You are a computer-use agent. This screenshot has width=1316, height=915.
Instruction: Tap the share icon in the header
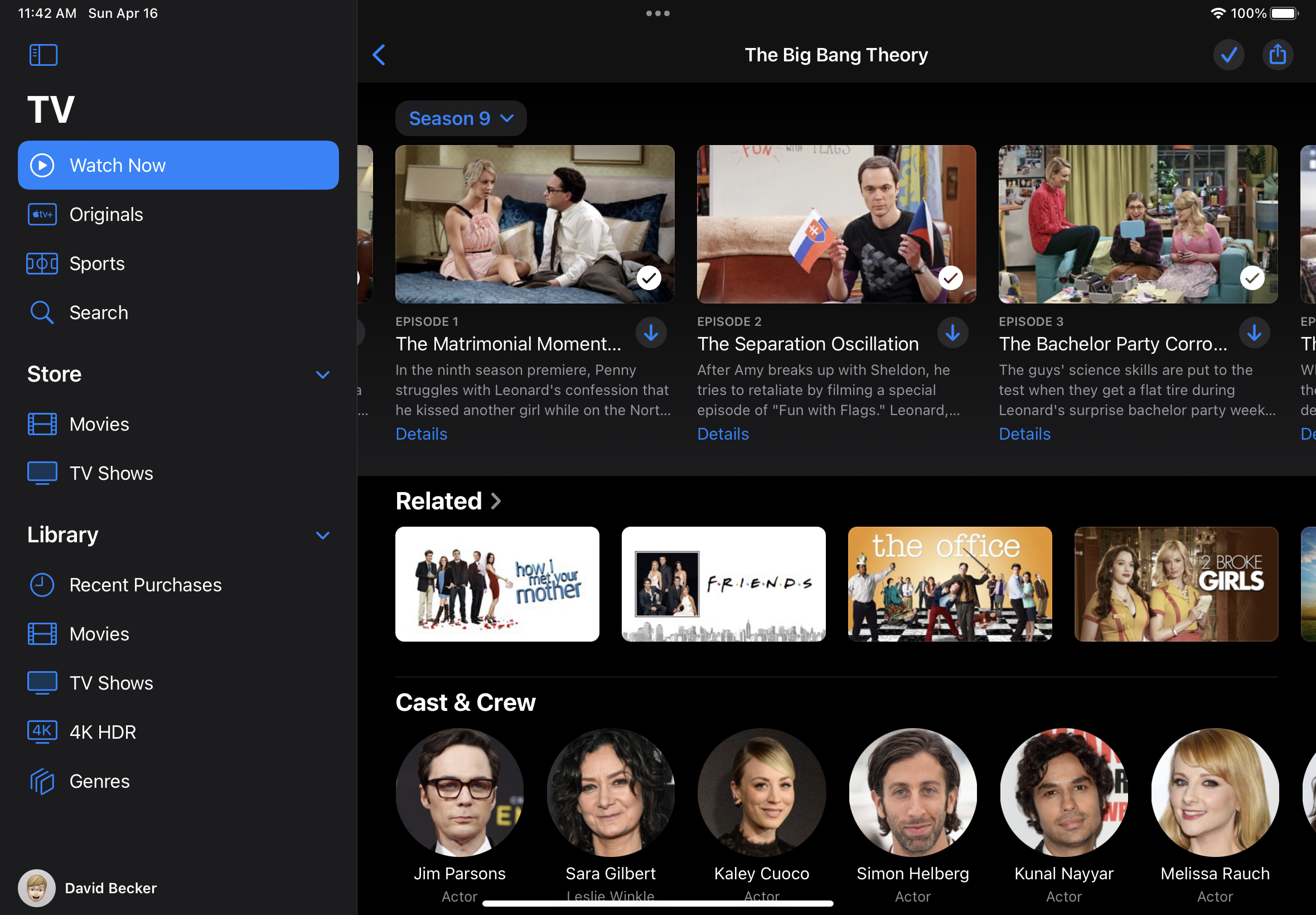point(1277,55)
